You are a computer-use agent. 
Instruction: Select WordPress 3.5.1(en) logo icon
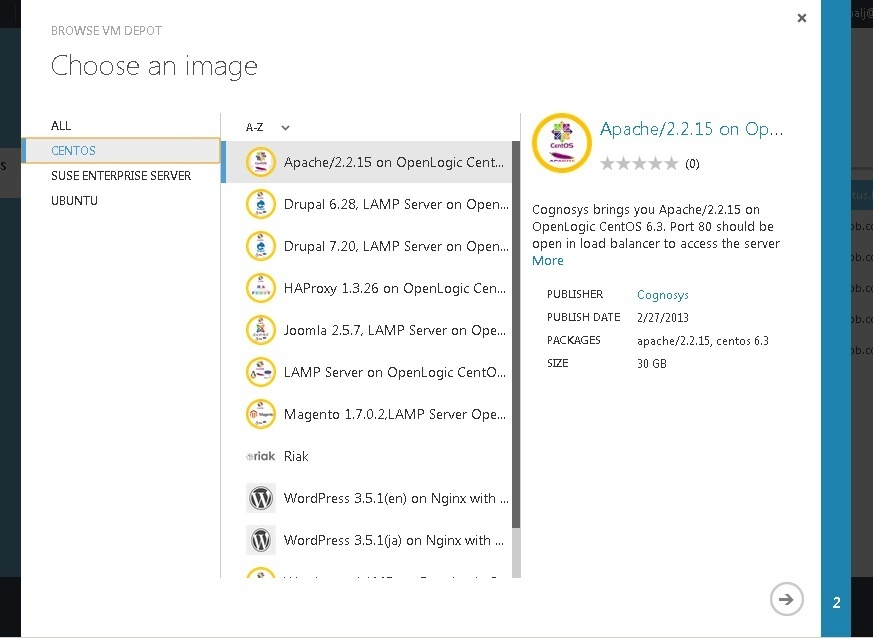[261, 498]
